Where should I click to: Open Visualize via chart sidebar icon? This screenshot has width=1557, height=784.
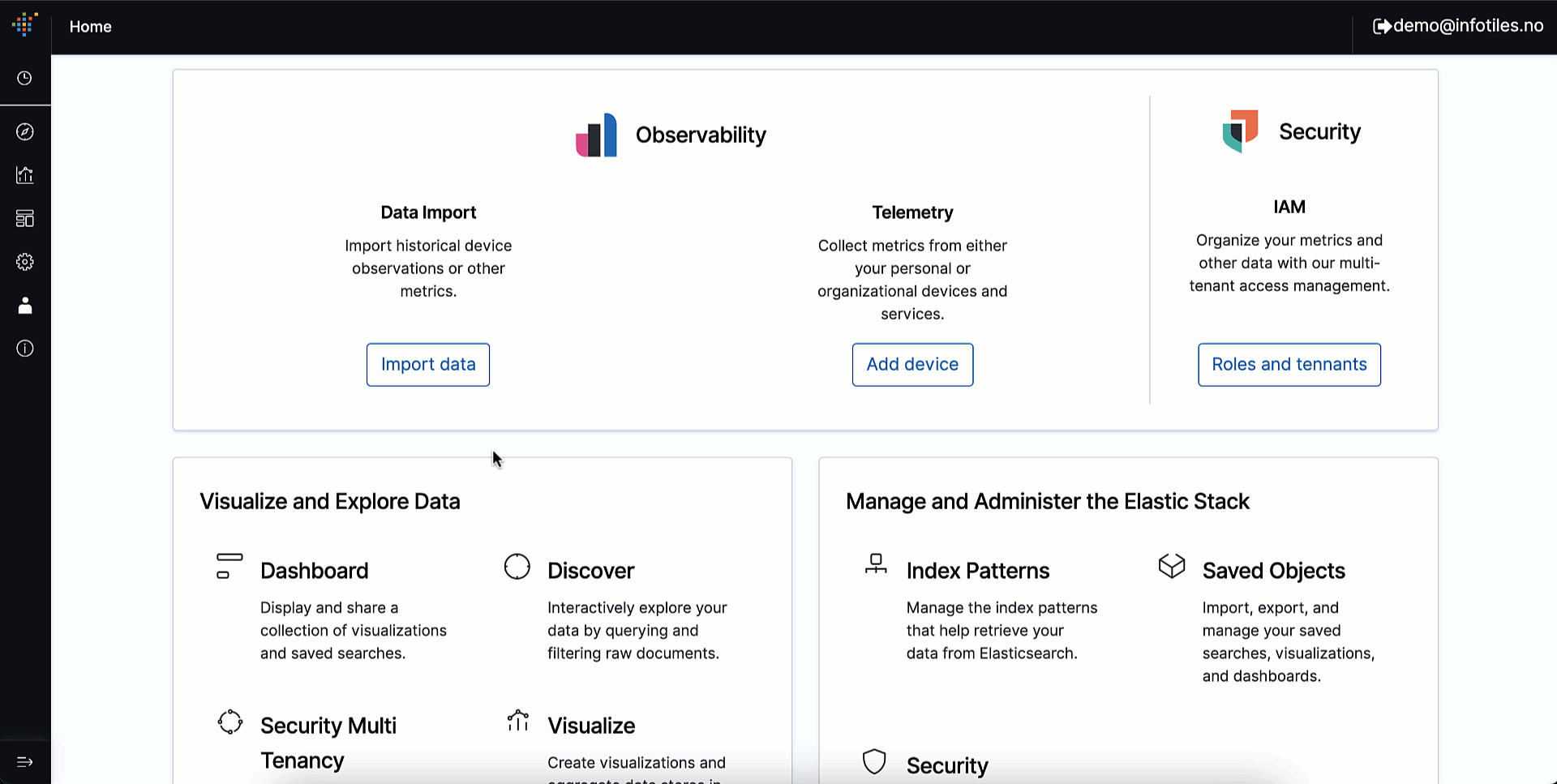click(25, 175)
